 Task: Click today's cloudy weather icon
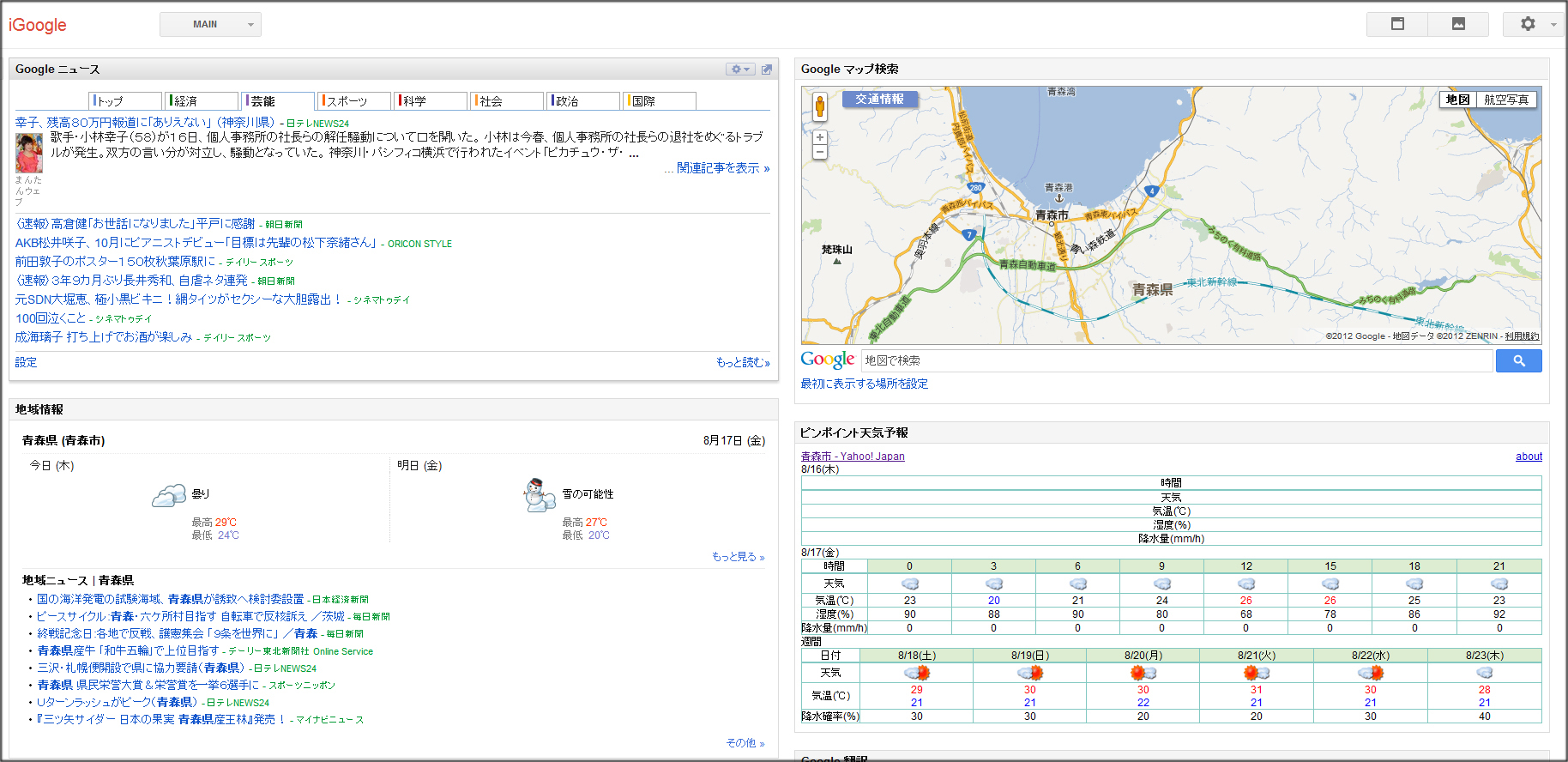click(x=169, y=495)
